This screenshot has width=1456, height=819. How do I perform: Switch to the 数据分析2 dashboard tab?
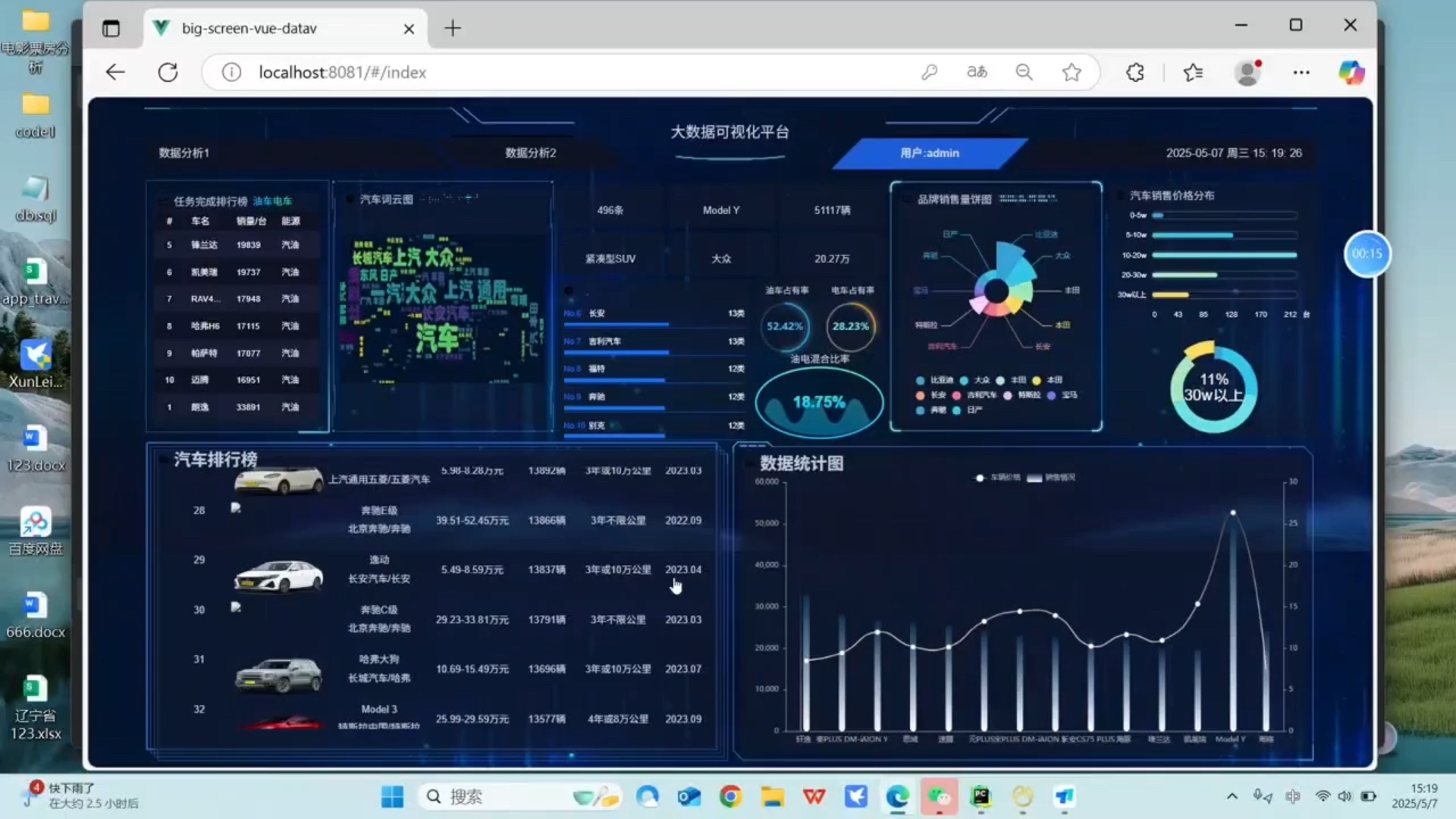[531, 152]
